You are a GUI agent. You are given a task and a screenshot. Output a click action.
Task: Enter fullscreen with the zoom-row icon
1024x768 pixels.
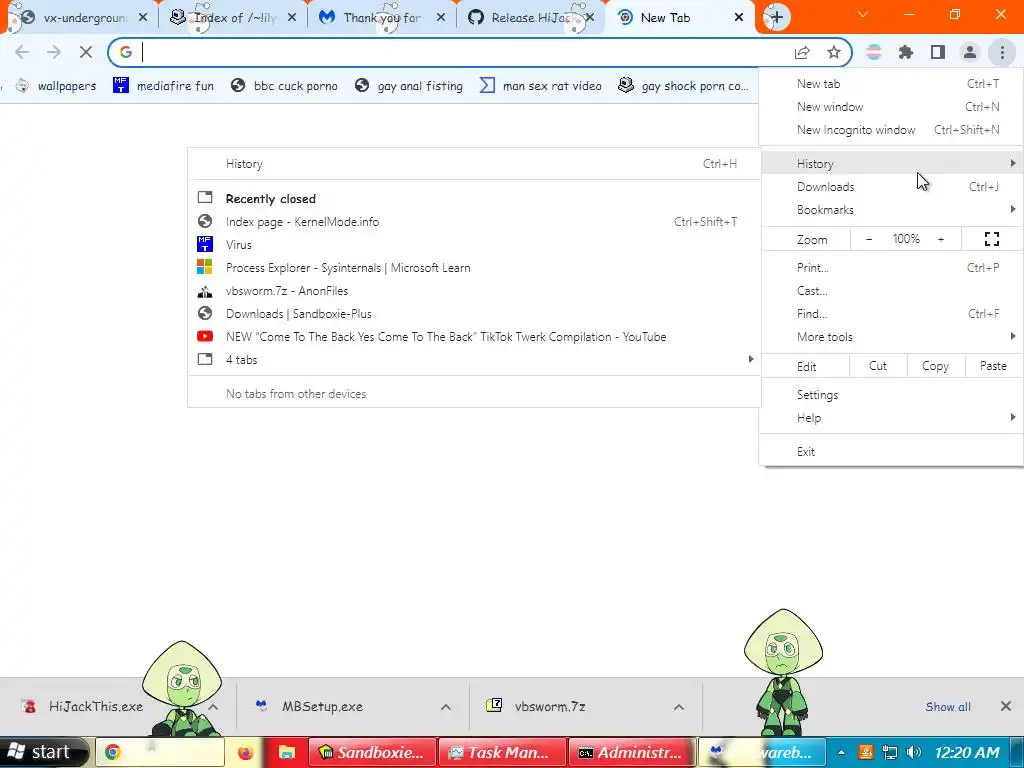(991, 240)
